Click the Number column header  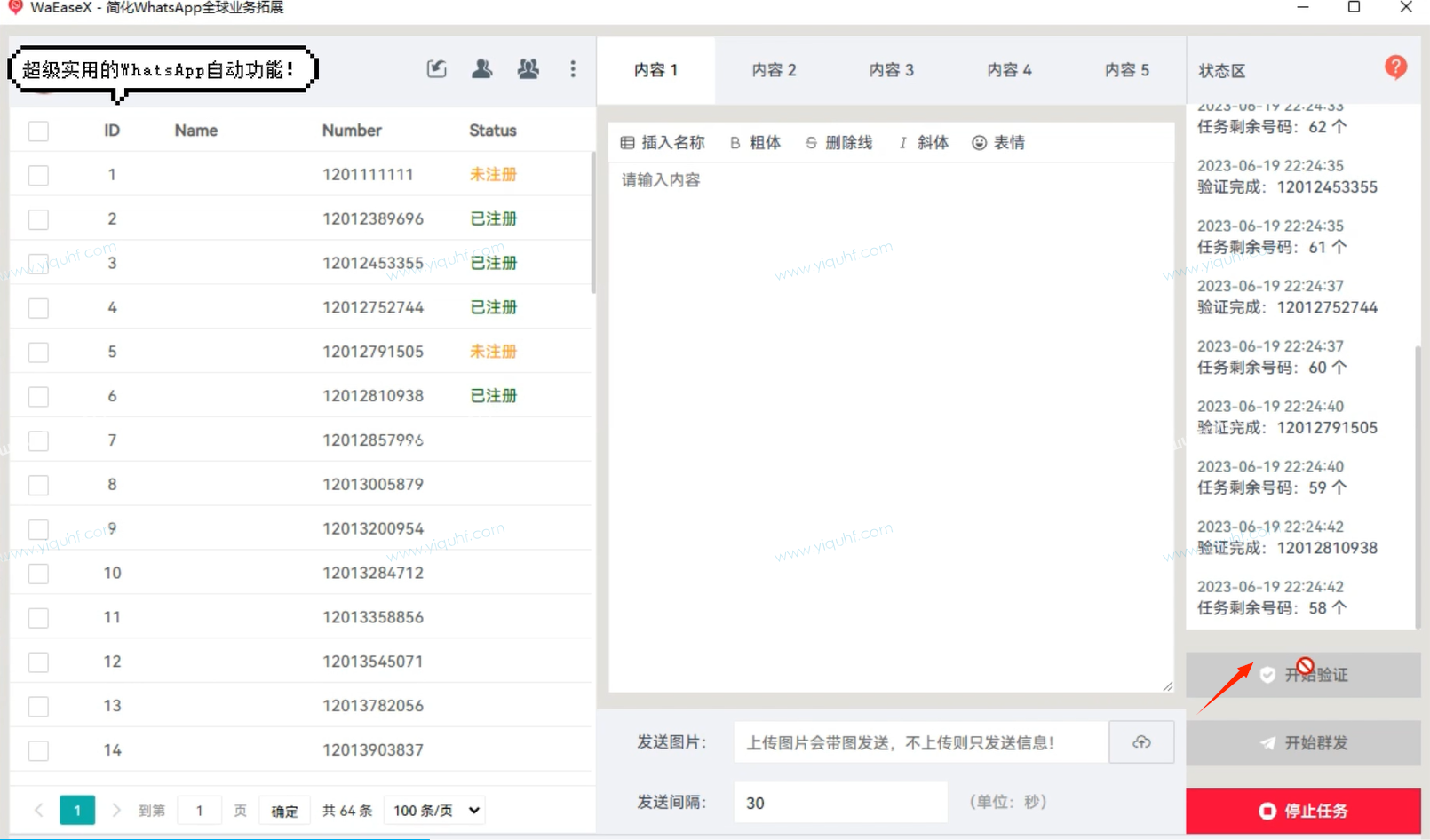click(352, 131)
